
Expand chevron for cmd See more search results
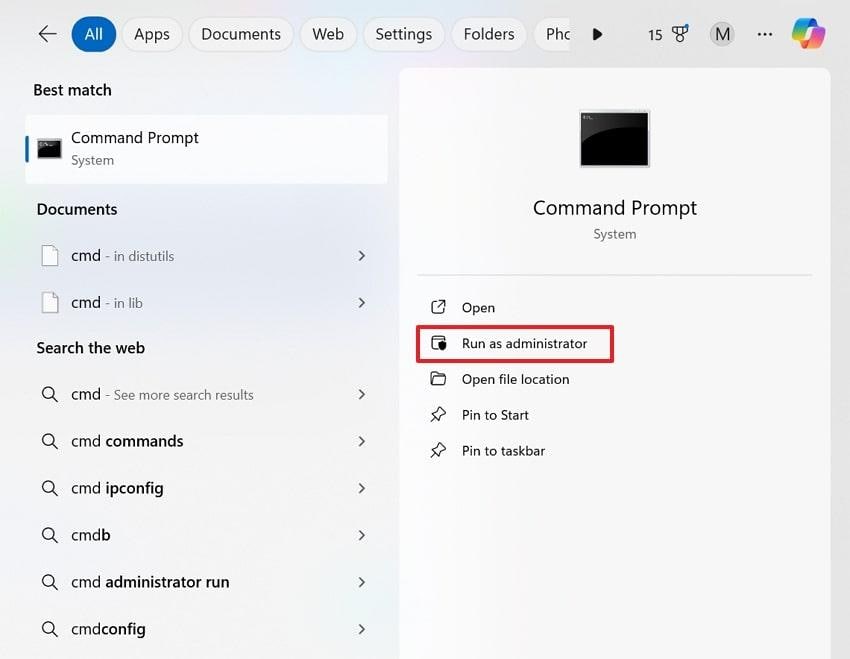tap(362, 395)
